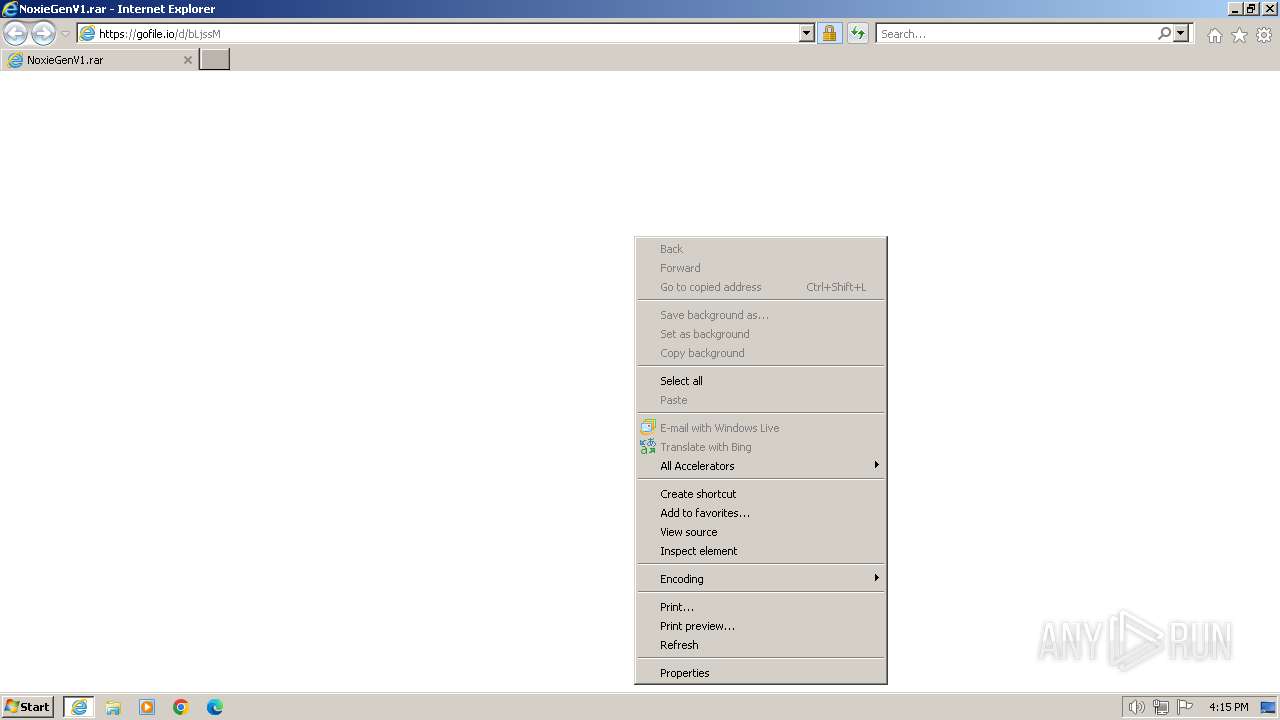Click the Search box field
The width and height of the screenshot is (1280, 720).
(x=1016, y=33)
